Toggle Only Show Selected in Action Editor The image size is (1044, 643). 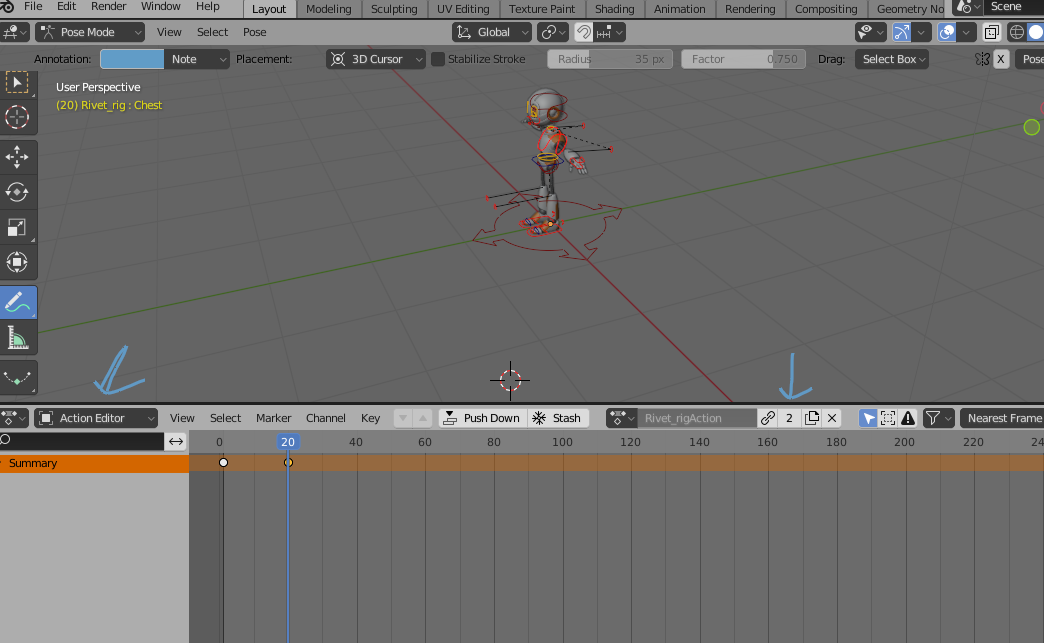(x=868, y=418)
